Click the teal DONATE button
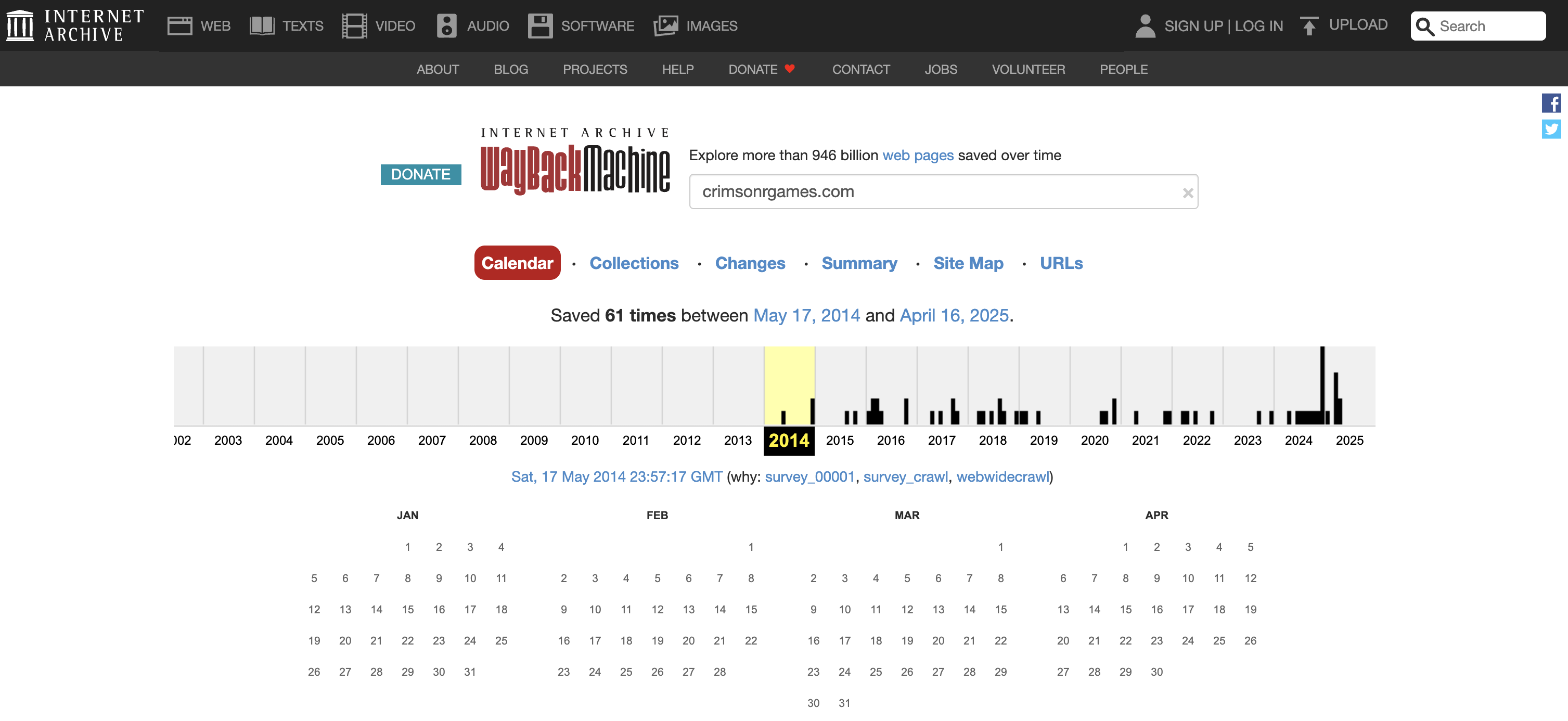 (420, 175)
